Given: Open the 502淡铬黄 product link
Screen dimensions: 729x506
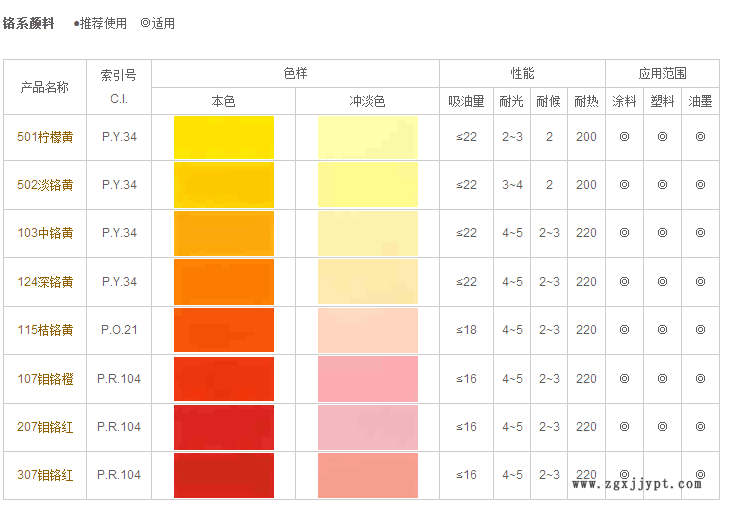Looking at the screenshot, I should [x=45, y=185].
